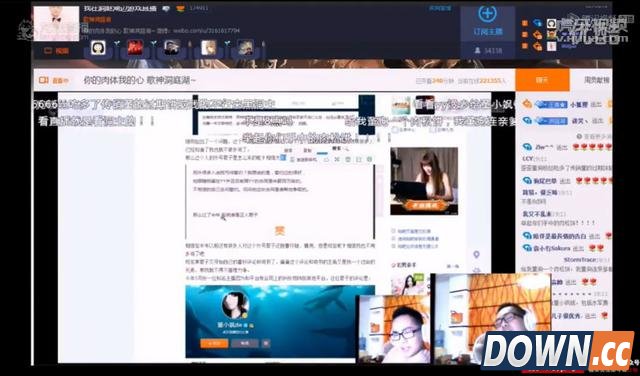Click the 换一换 refresh link
Image resolution: width=640 pixels, height=376 pixels.
tap(453, 266)
